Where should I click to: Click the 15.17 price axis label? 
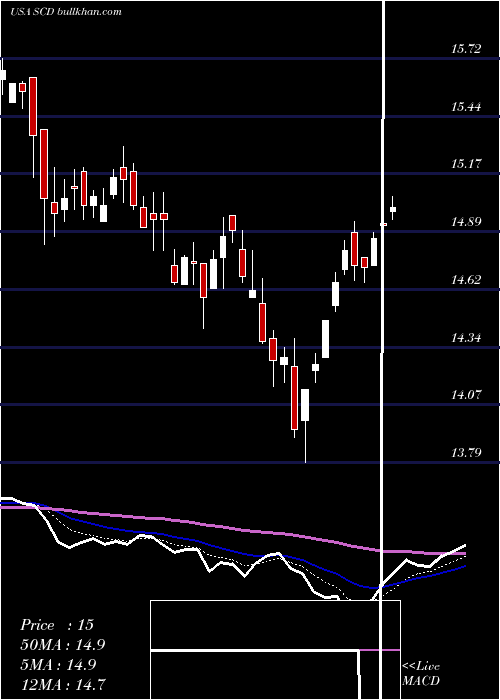pos(466,164)
